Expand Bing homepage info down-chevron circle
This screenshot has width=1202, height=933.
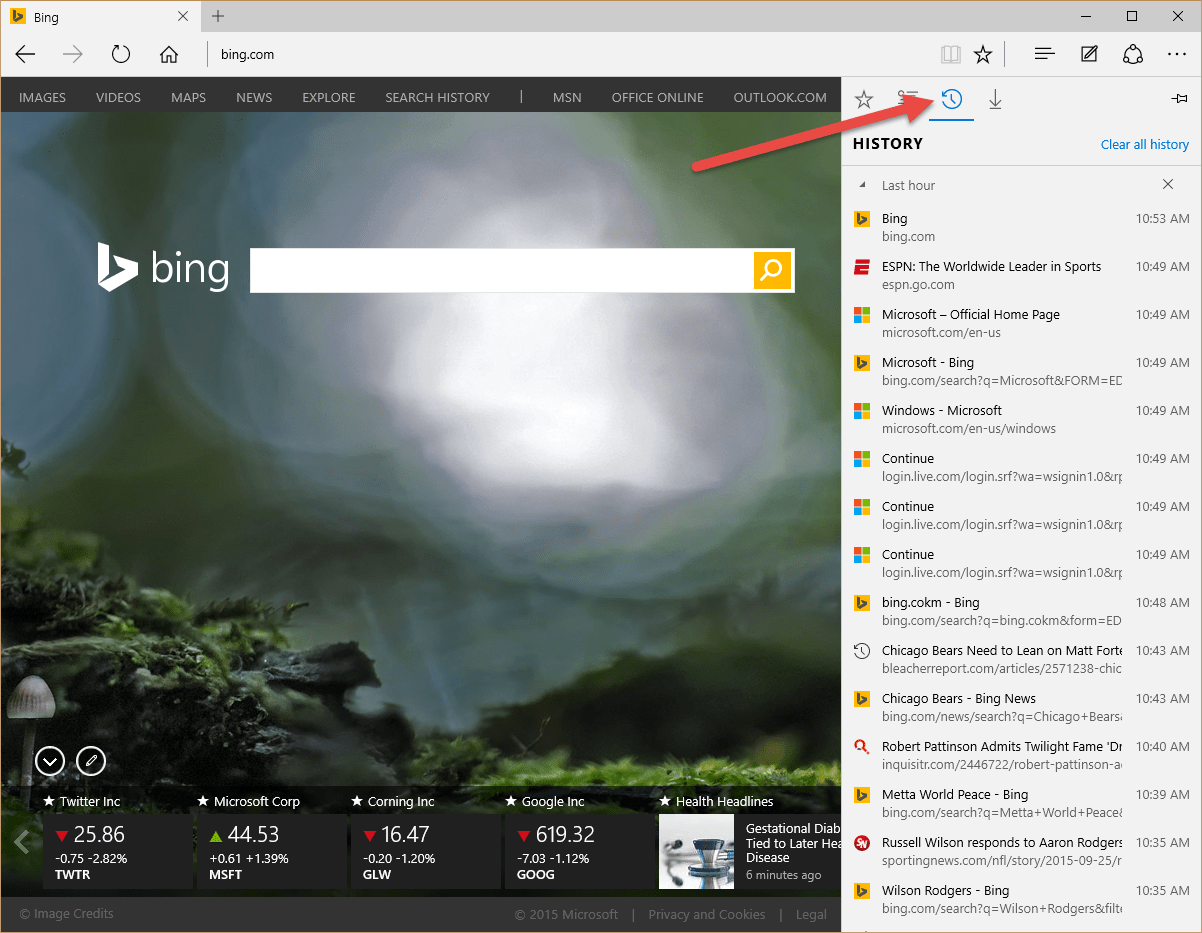[x=50, y=761]
